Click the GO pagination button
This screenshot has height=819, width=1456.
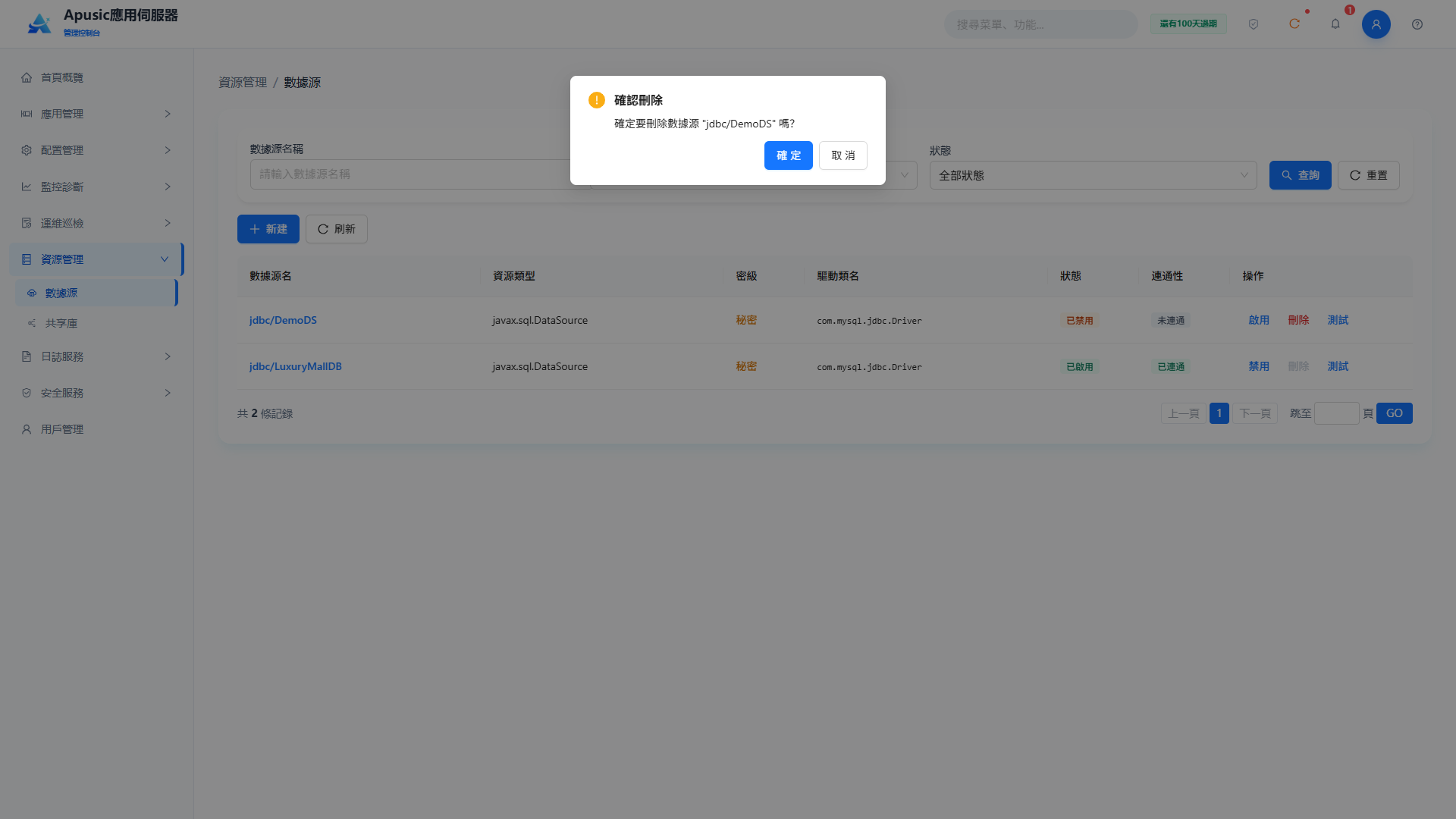click(1395, 413)
